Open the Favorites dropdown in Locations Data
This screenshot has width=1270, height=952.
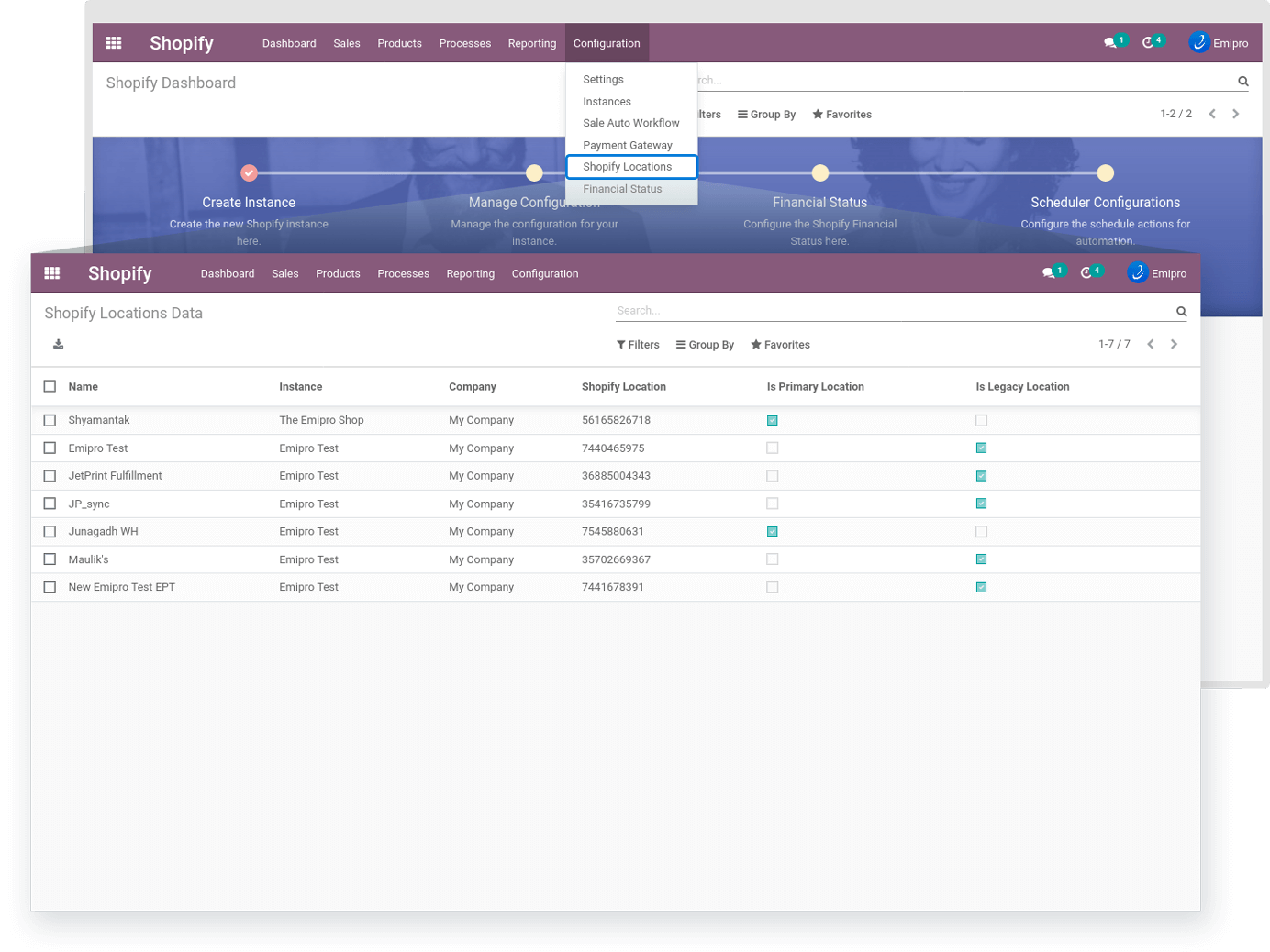(780, 345)
